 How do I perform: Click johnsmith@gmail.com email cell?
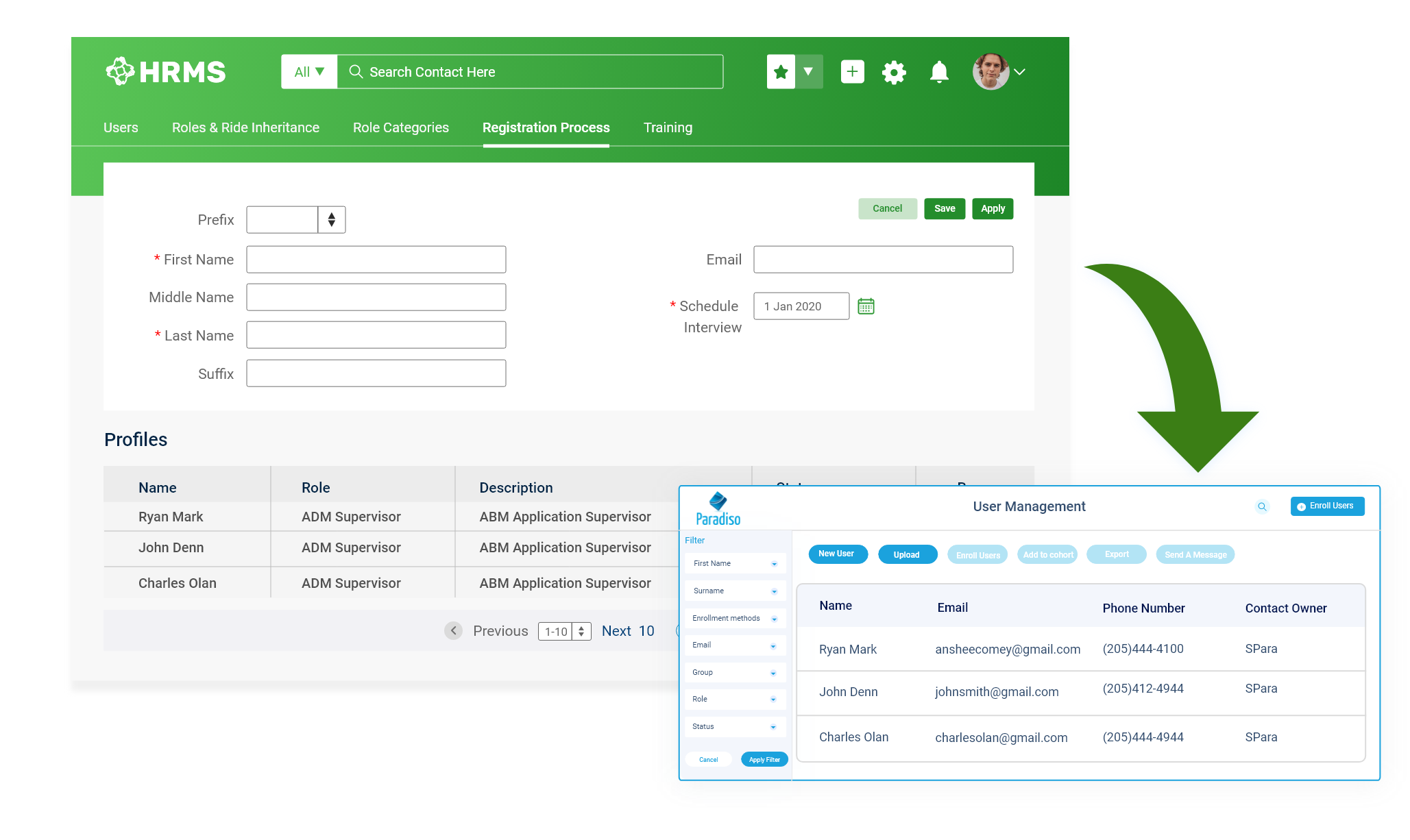pos(997,691)
